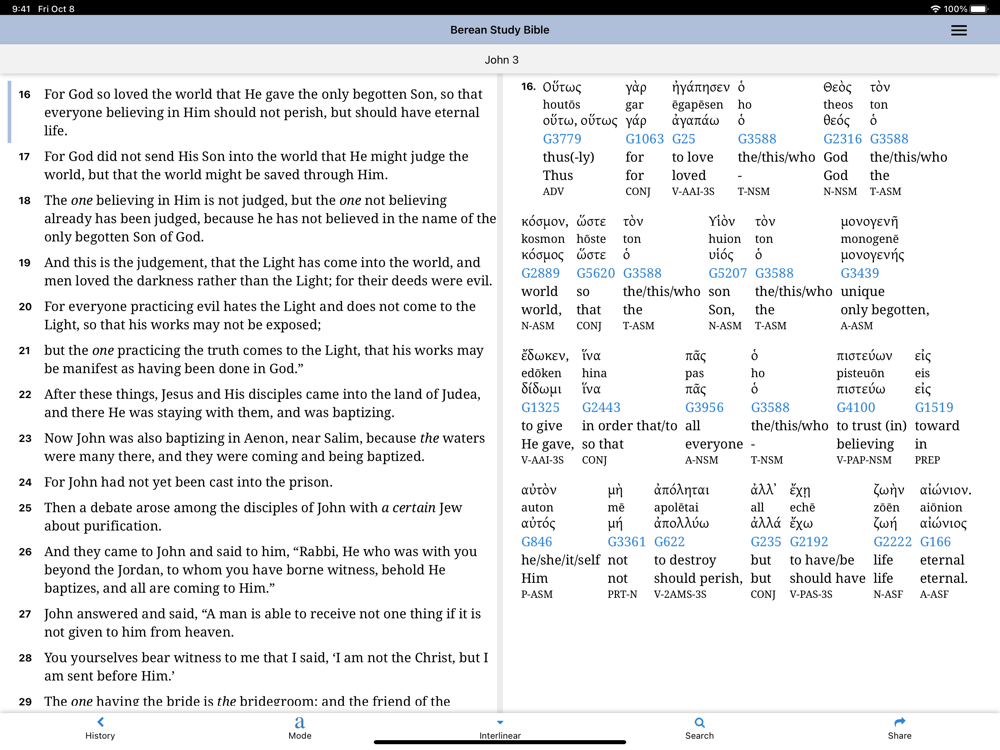Tap the Greek word κόσμον
The width and height of the screenshot is (1000, 750).
pos(545,221)
